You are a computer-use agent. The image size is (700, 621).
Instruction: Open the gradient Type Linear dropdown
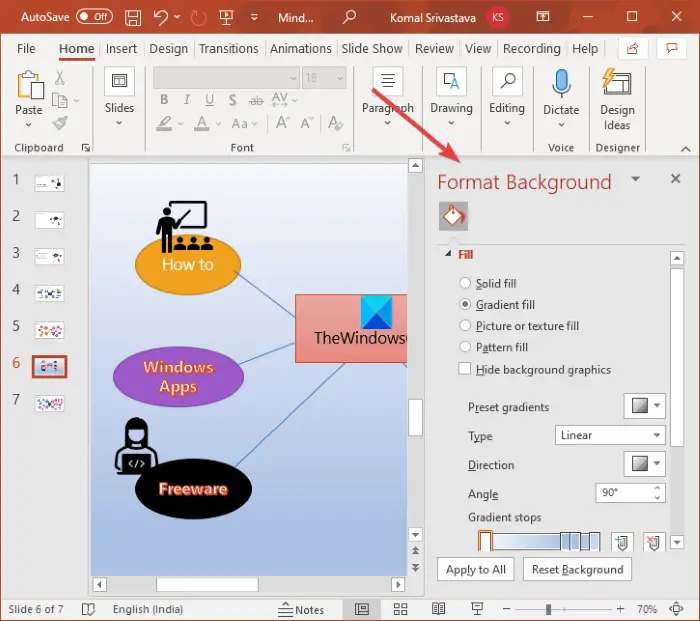pos(610,435)
